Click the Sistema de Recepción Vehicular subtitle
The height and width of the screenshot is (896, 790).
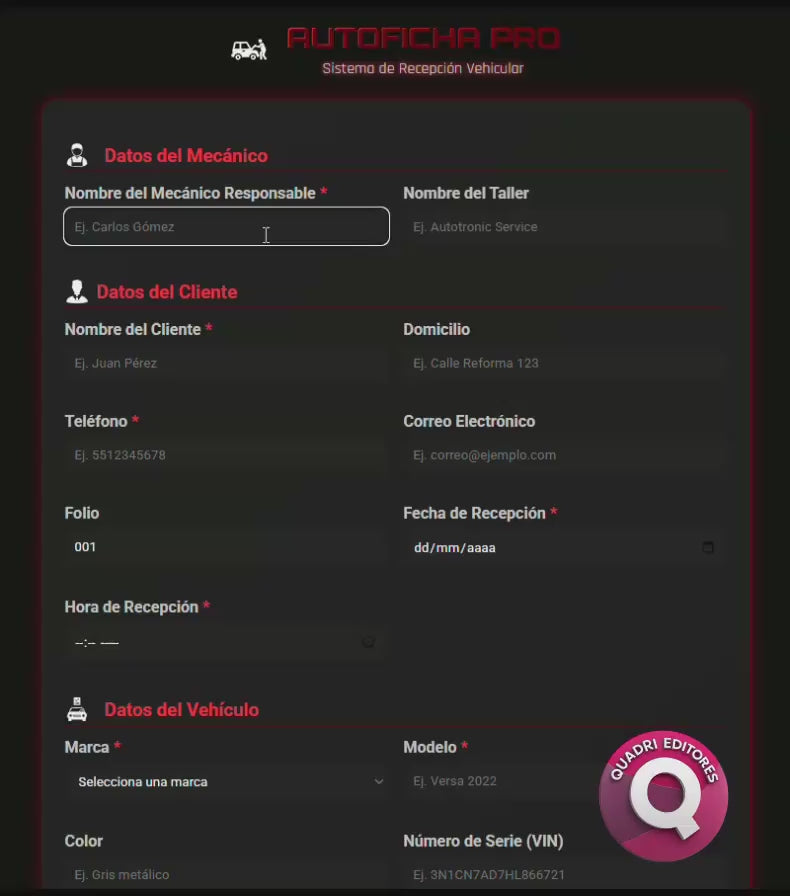[x=422, y=69]
